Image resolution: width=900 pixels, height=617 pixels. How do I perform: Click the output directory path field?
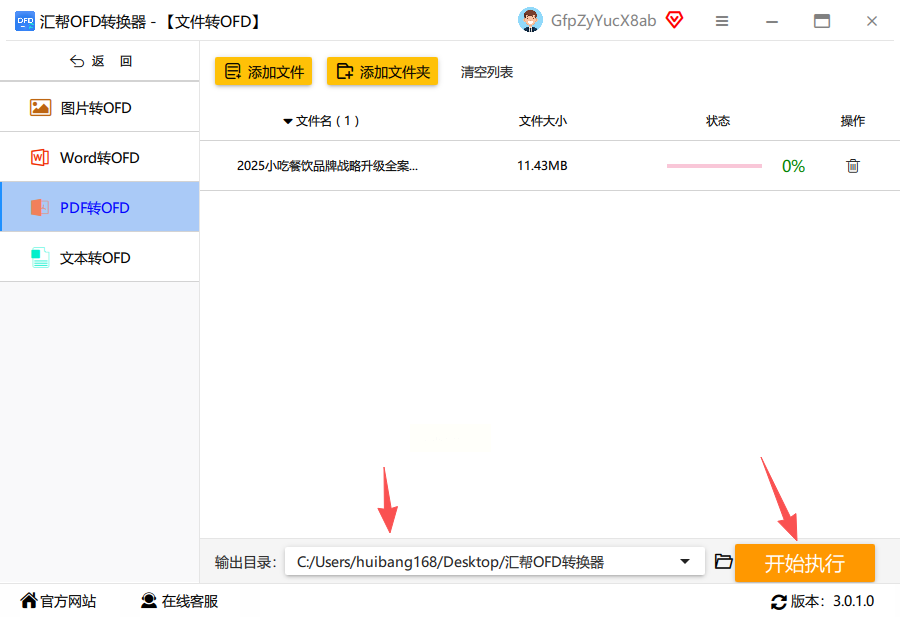tap(495, 561)
